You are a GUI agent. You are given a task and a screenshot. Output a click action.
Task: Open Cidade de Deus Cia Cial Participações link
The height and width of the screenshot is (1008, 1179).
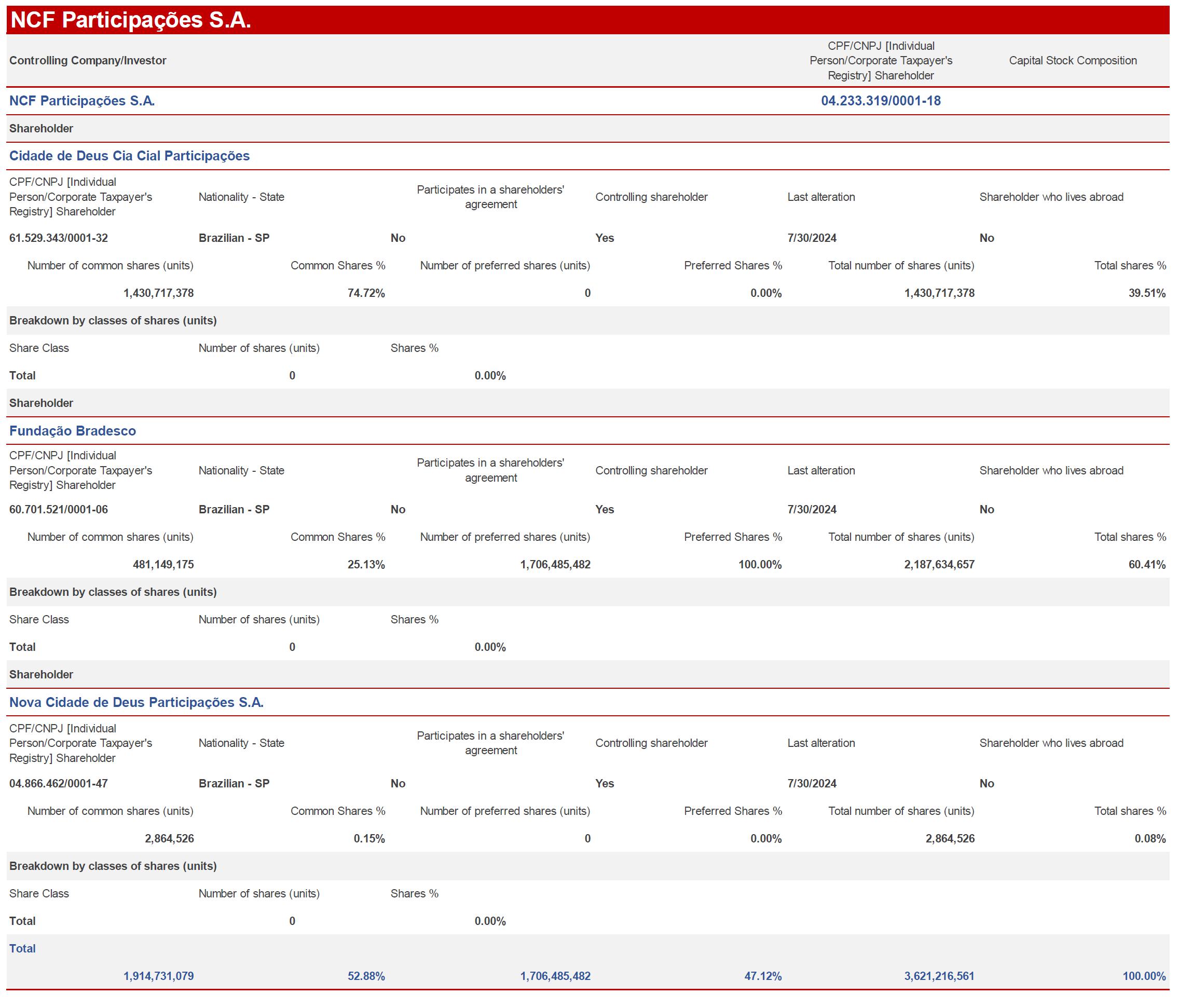[129, 156]
